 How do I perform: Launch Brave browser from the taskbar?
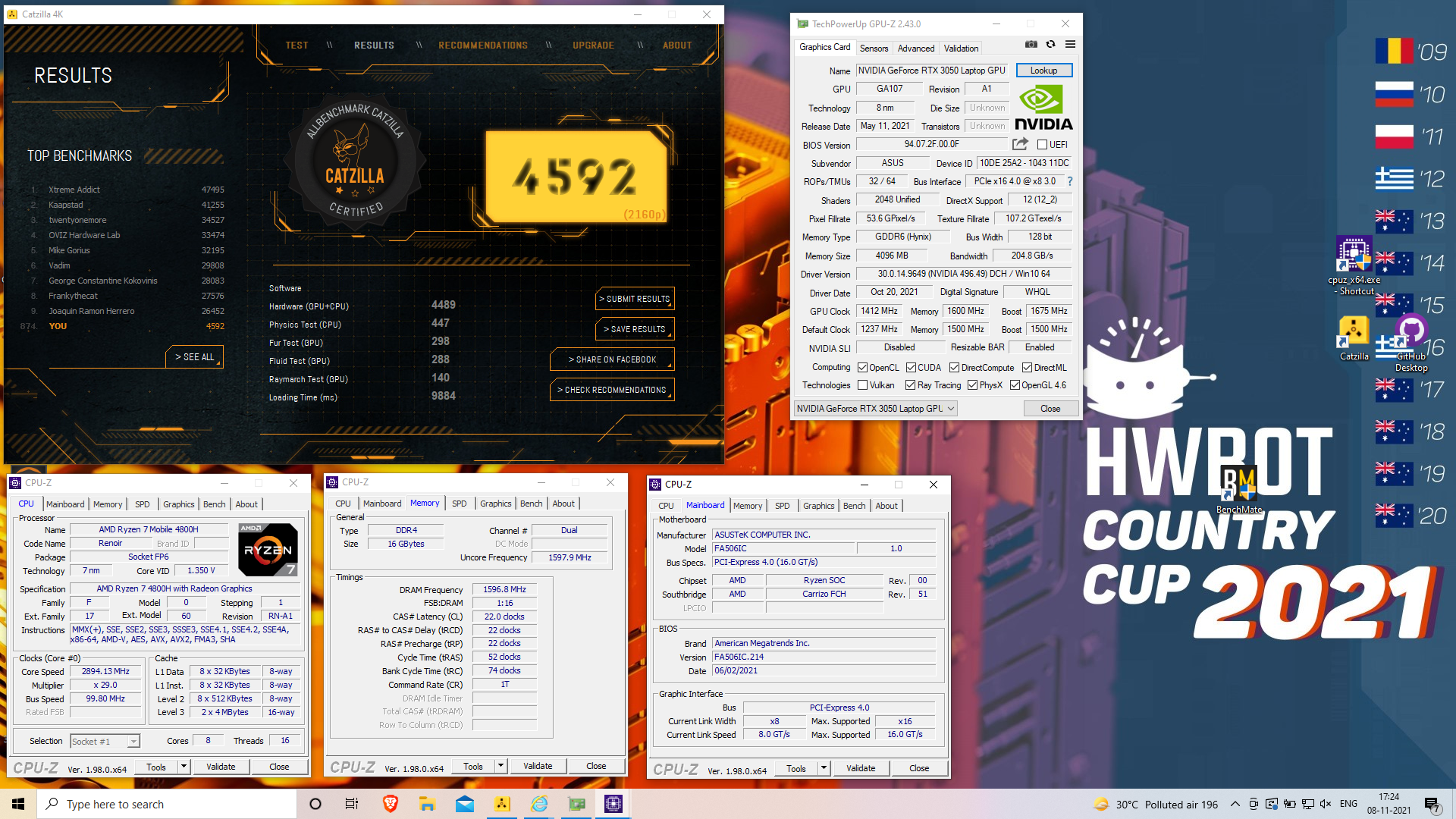[390, 804]
